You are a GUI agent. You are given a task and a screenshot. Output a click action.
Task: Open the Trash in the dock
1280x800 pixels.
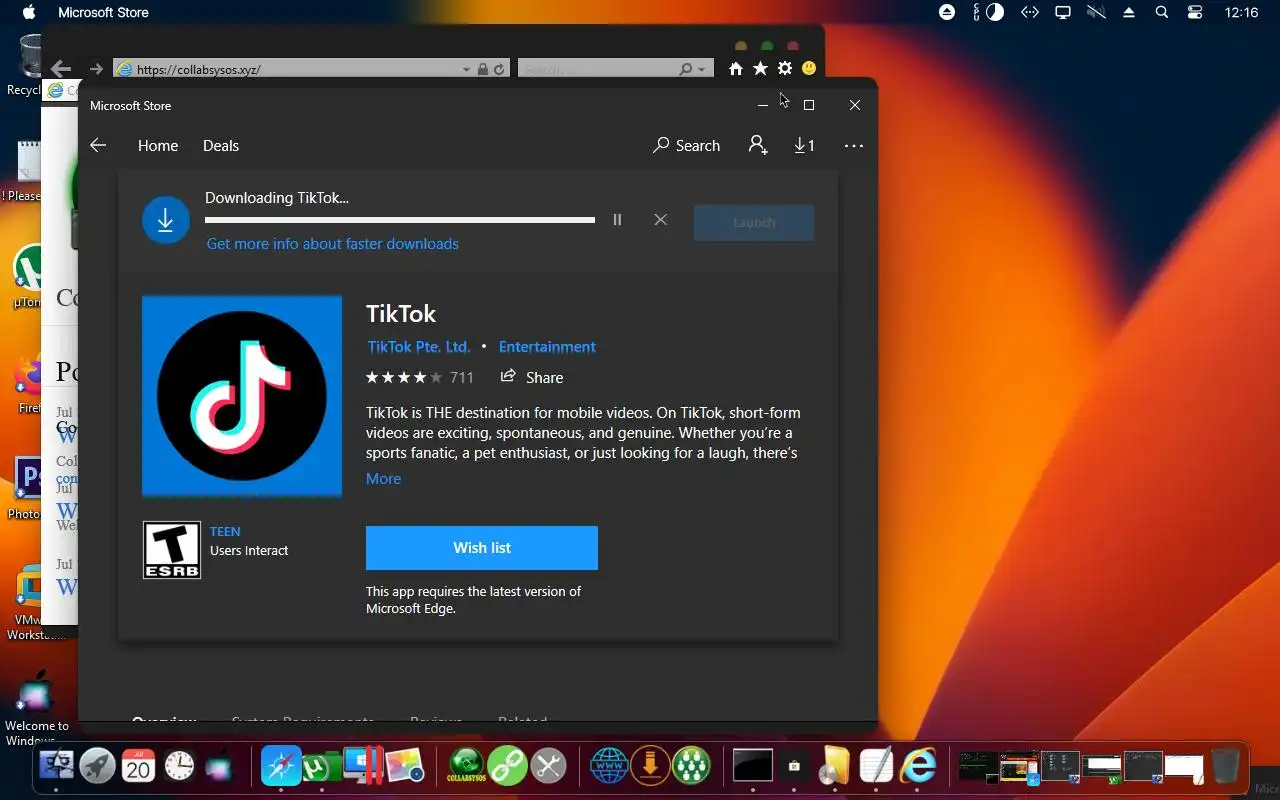(x=1225, y=767)
